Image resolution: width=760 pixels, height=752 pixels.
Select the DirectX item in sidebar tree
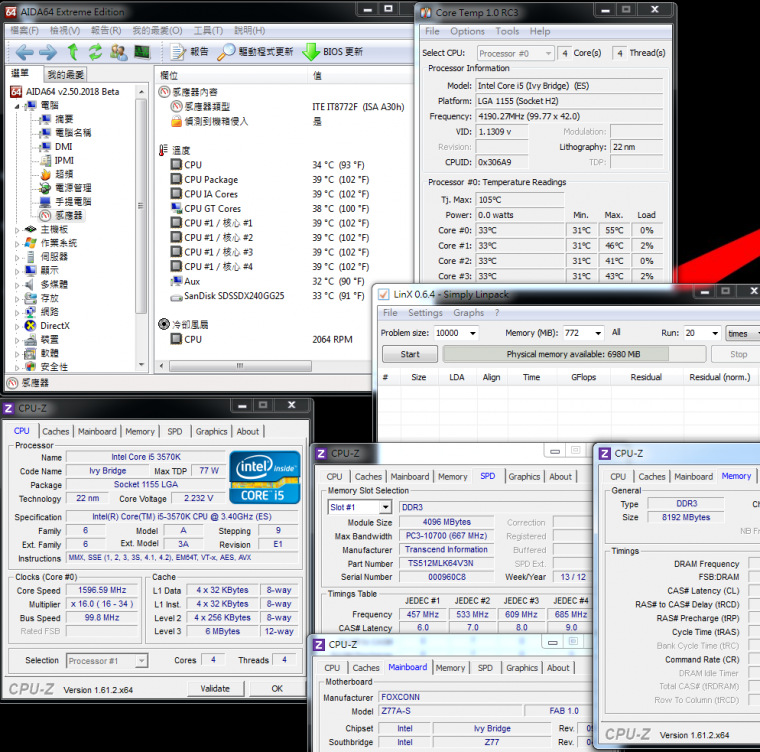point(54,326)
